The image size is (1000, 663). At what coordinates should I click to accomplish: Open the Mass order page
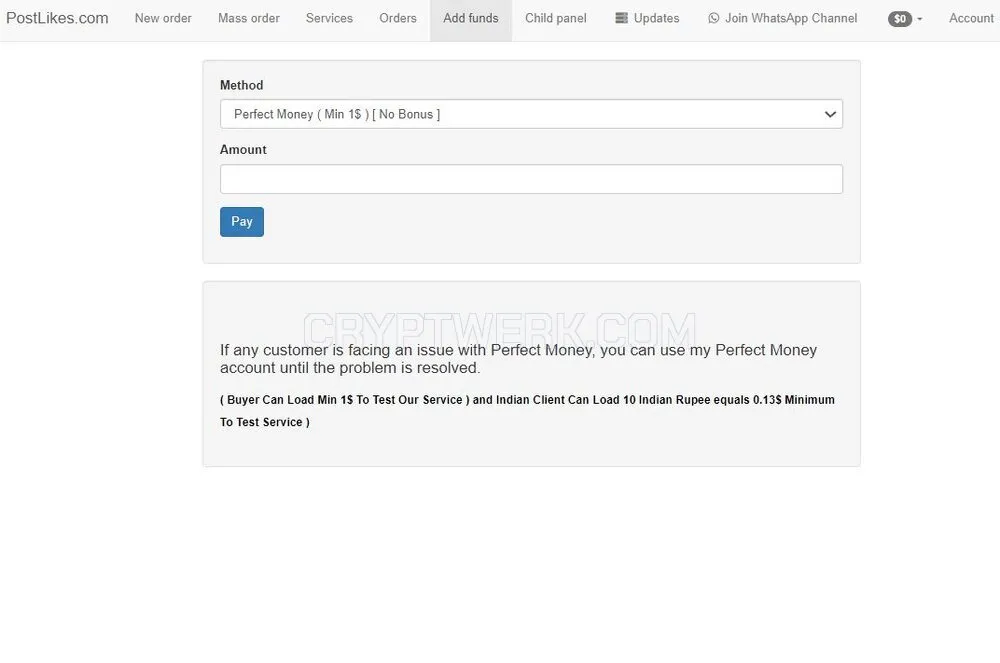click(x=249, y=18)
